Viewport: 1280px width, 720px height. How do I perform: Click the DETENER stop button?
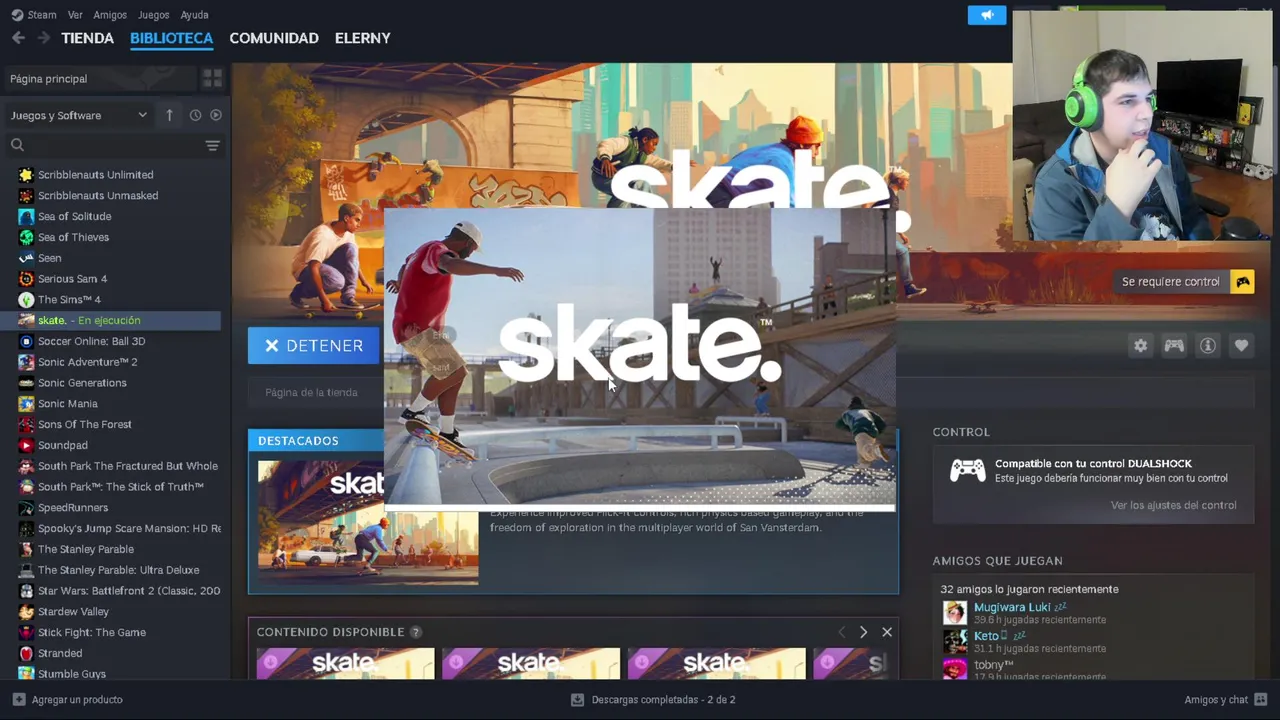pos(314,346)
